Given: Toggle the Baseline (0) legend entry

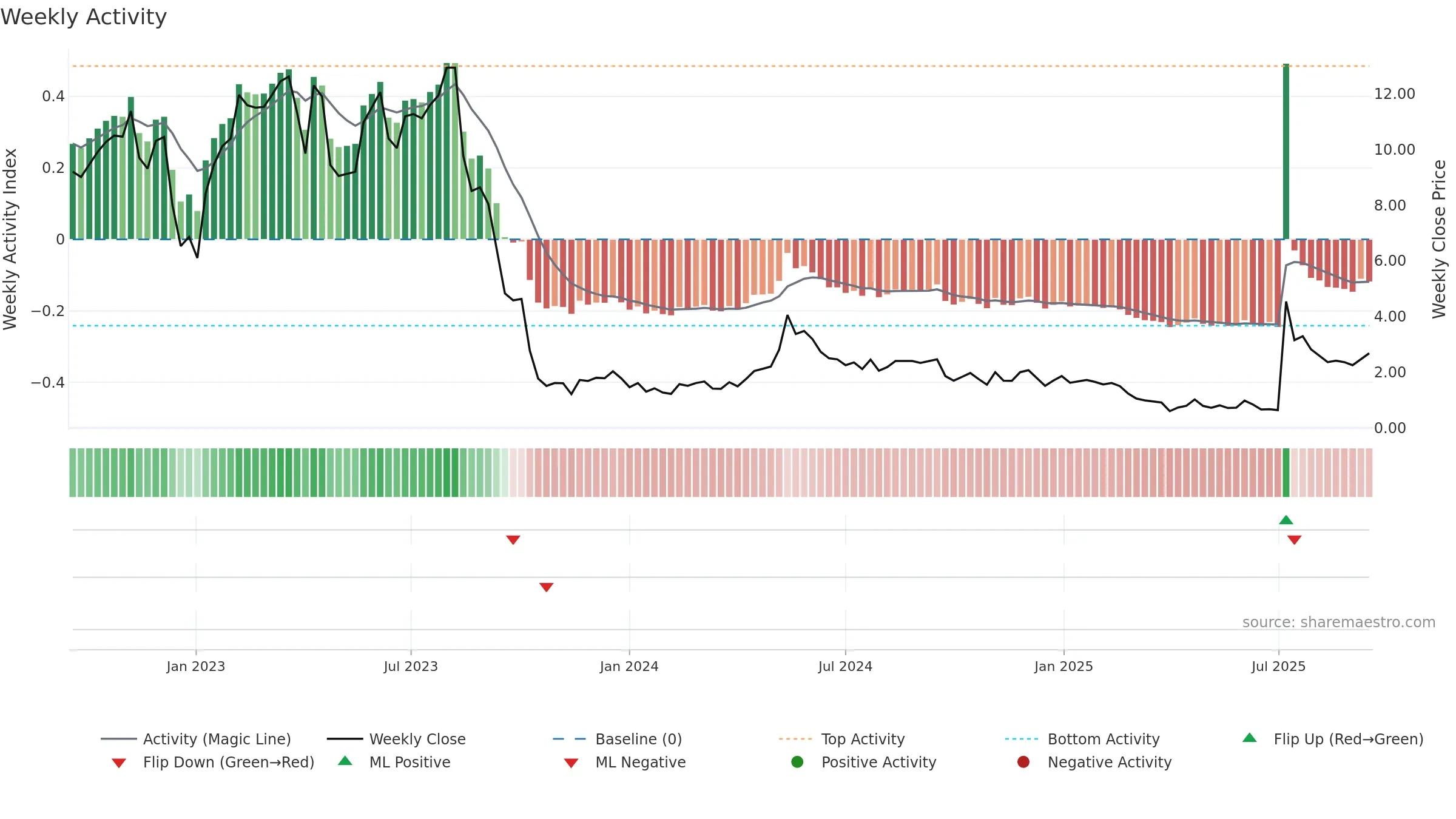Looking at the screenshot, I should pyautogui.click(x=618, y=739).
